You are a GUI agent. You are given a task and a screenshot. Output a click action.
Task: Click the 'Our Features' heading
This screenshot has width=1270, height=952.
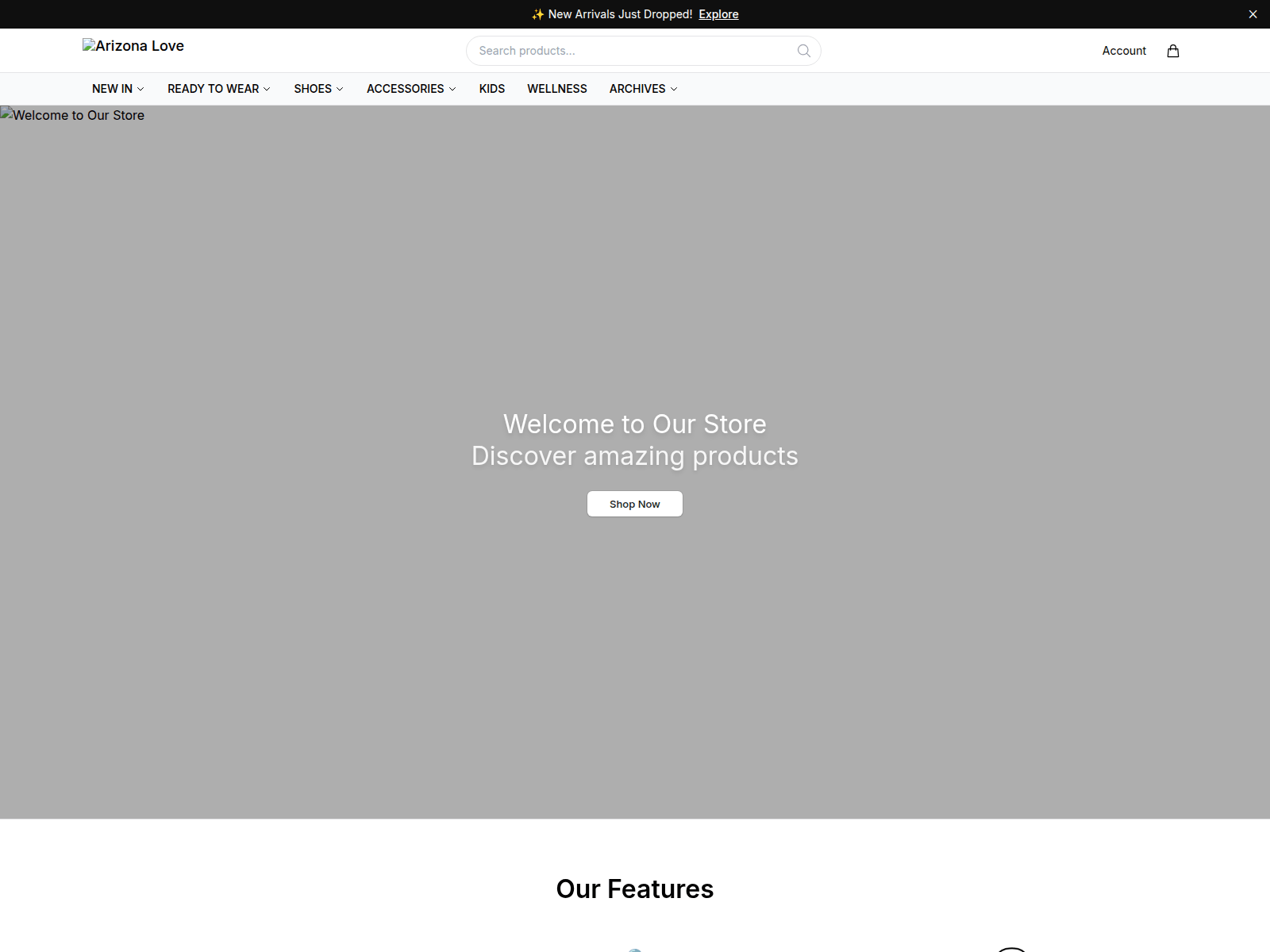pyautogui.click(x=635, y=889)
